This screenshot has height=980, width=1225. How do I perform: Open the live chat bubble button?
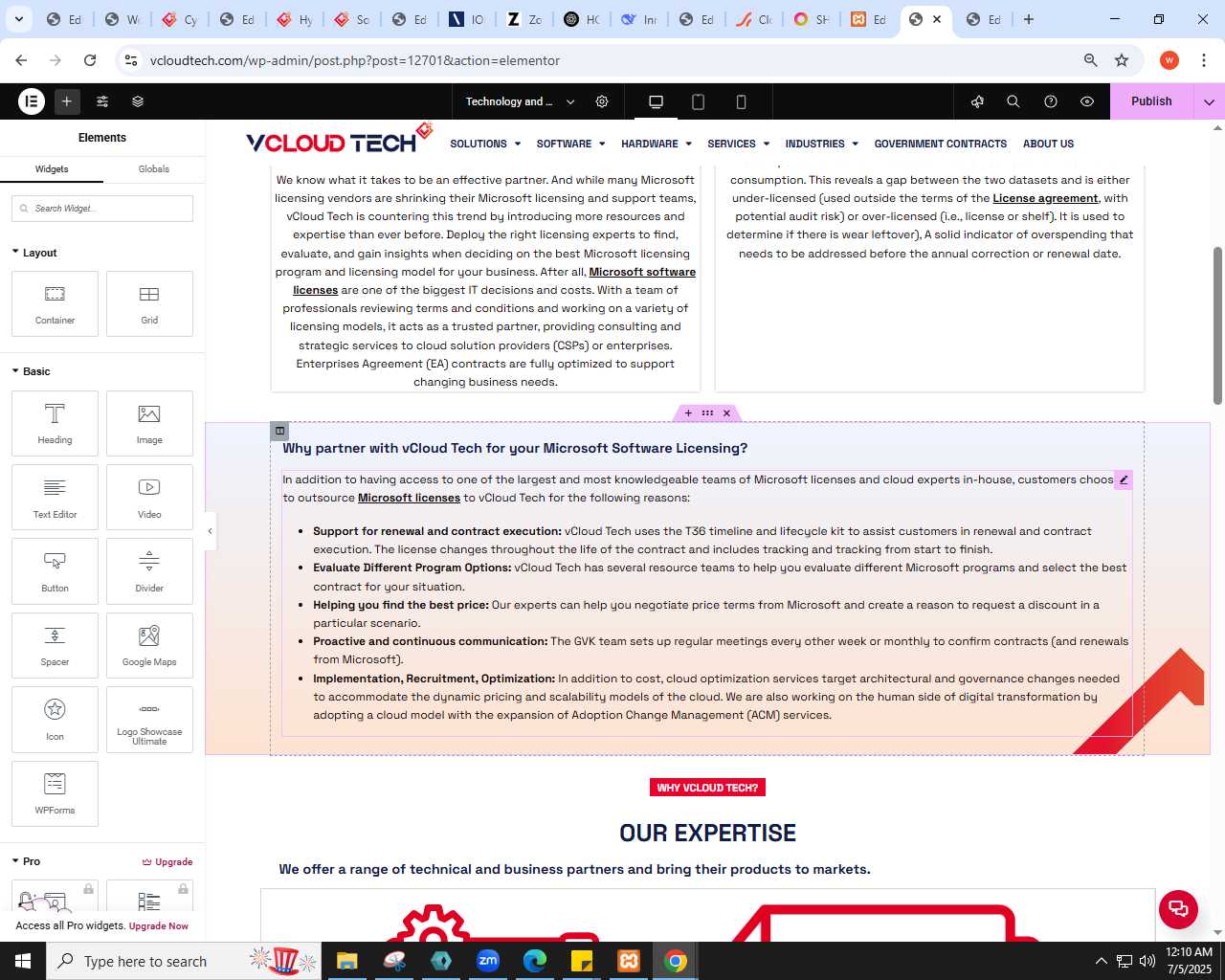(x=1178, y=908)
